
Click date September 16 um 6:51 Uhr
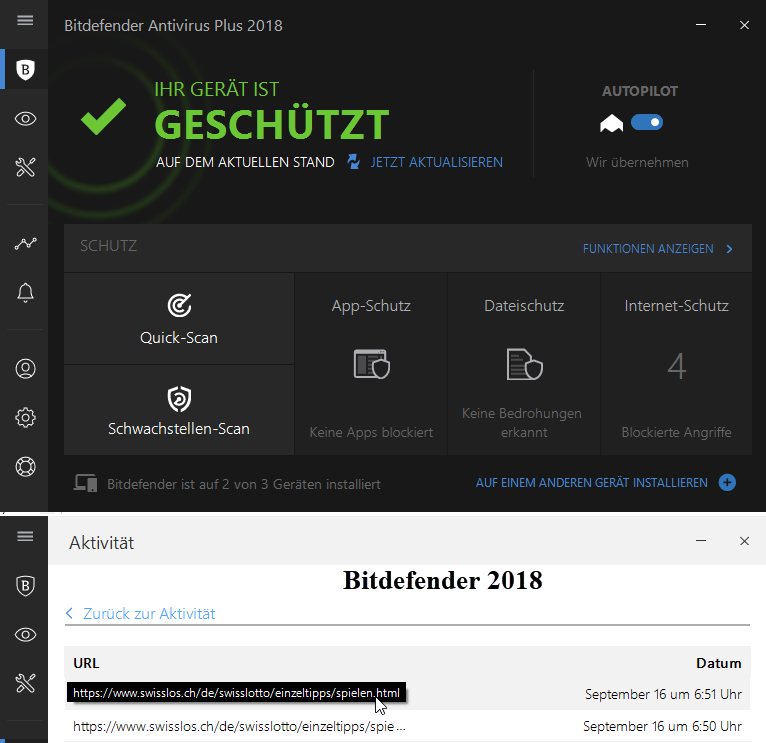click(x=663, y=694)
